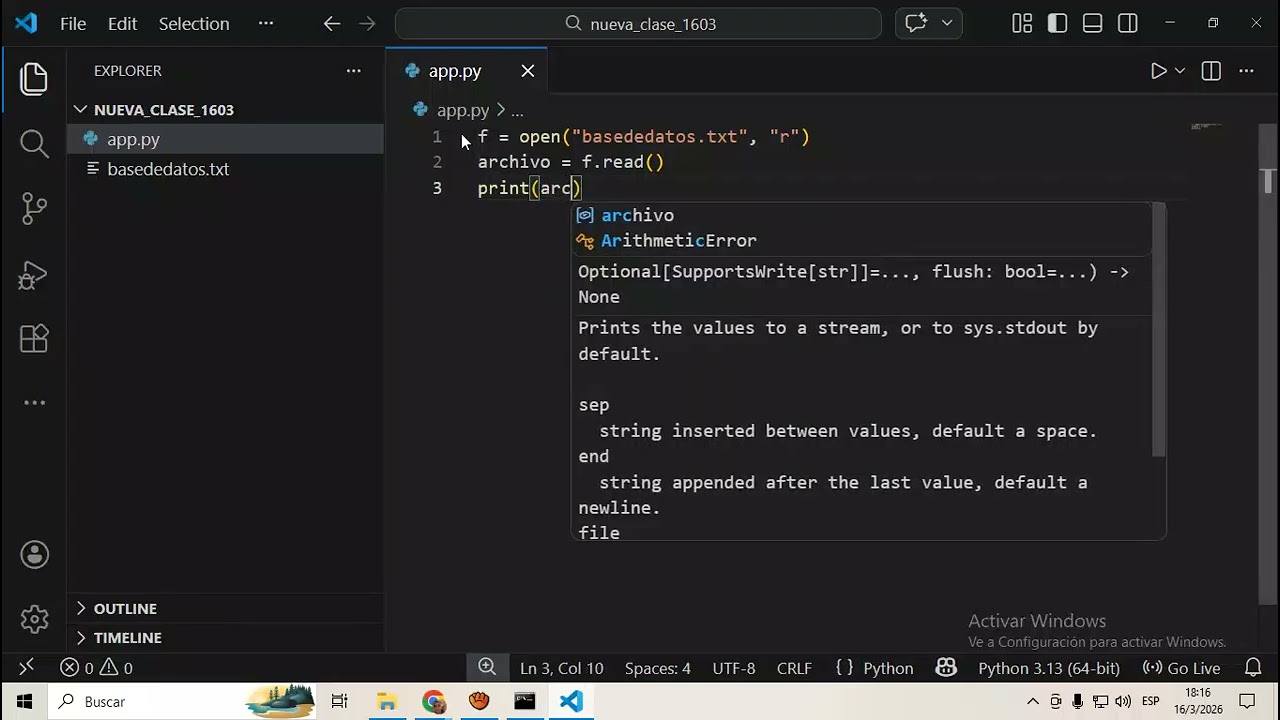Split the editor to the right

1211,71
